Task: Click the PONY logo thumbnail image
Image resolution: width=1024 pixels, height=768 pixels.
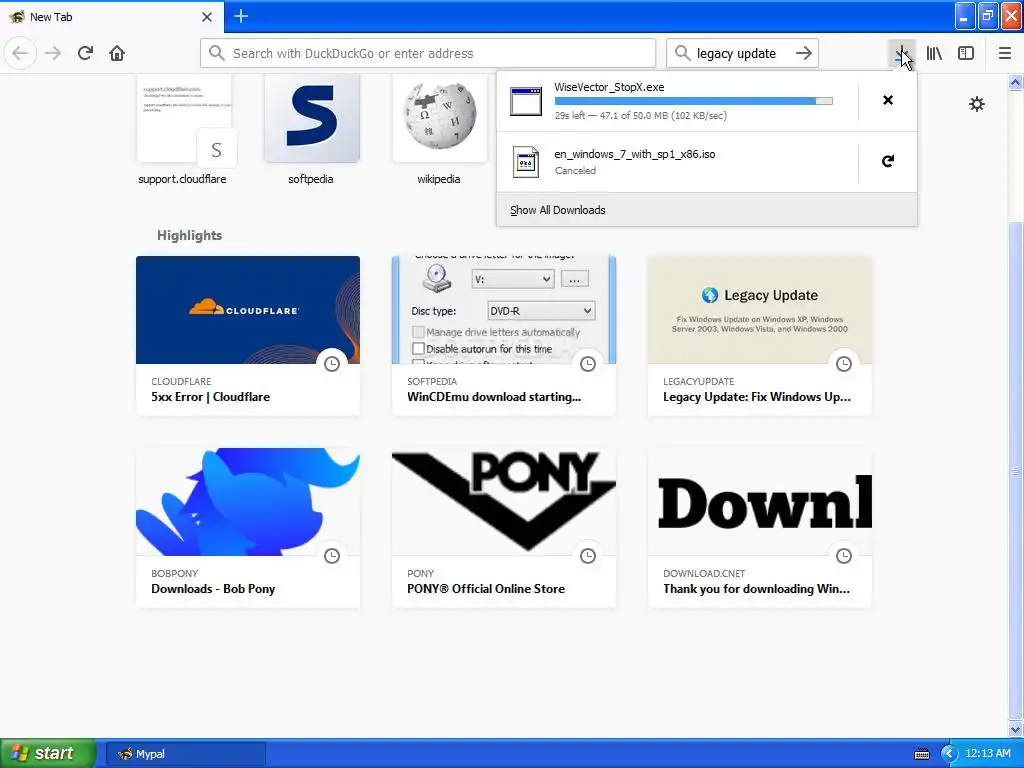Action: point(504,502)
